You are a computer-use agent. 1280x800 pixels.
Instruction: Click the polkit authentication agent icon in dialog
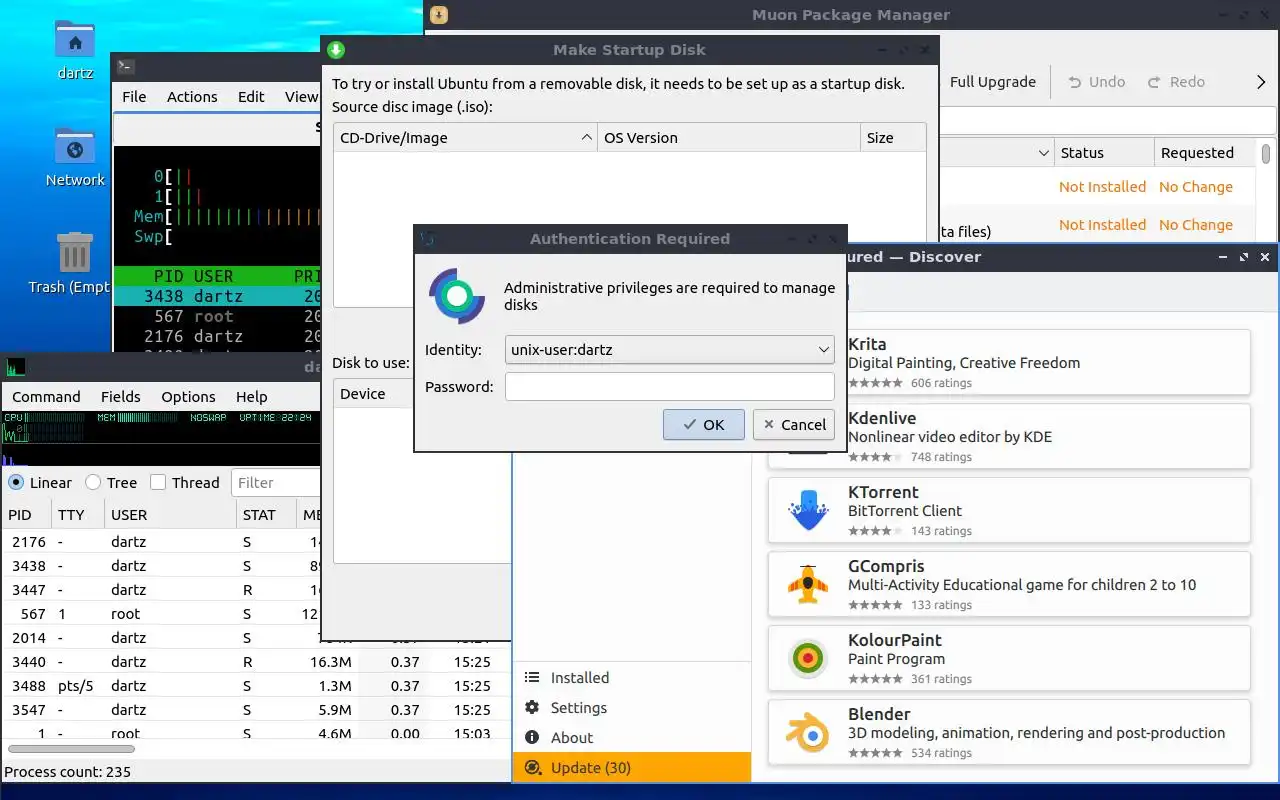tap(457, 296)
